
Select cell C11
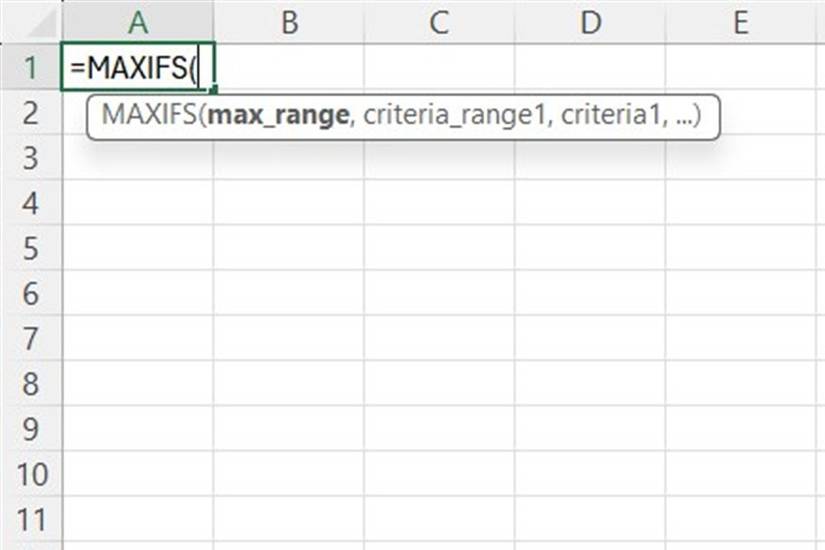[x=439, y=519]
